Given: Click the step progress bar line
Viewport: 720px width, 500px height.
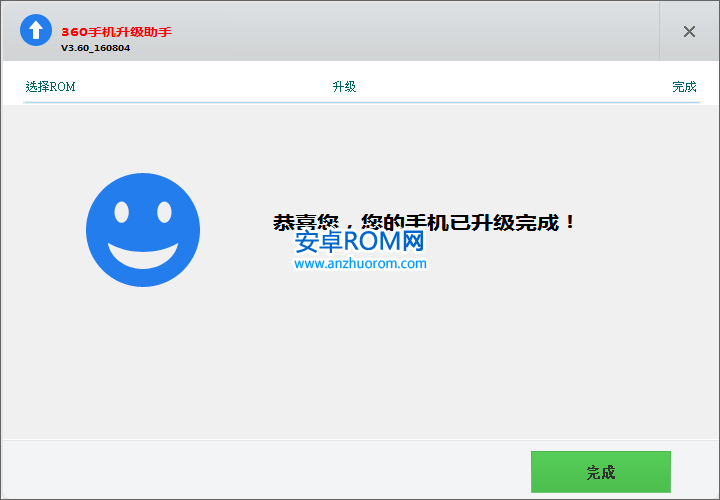Looking at the screenshot, I should point(361,102).
